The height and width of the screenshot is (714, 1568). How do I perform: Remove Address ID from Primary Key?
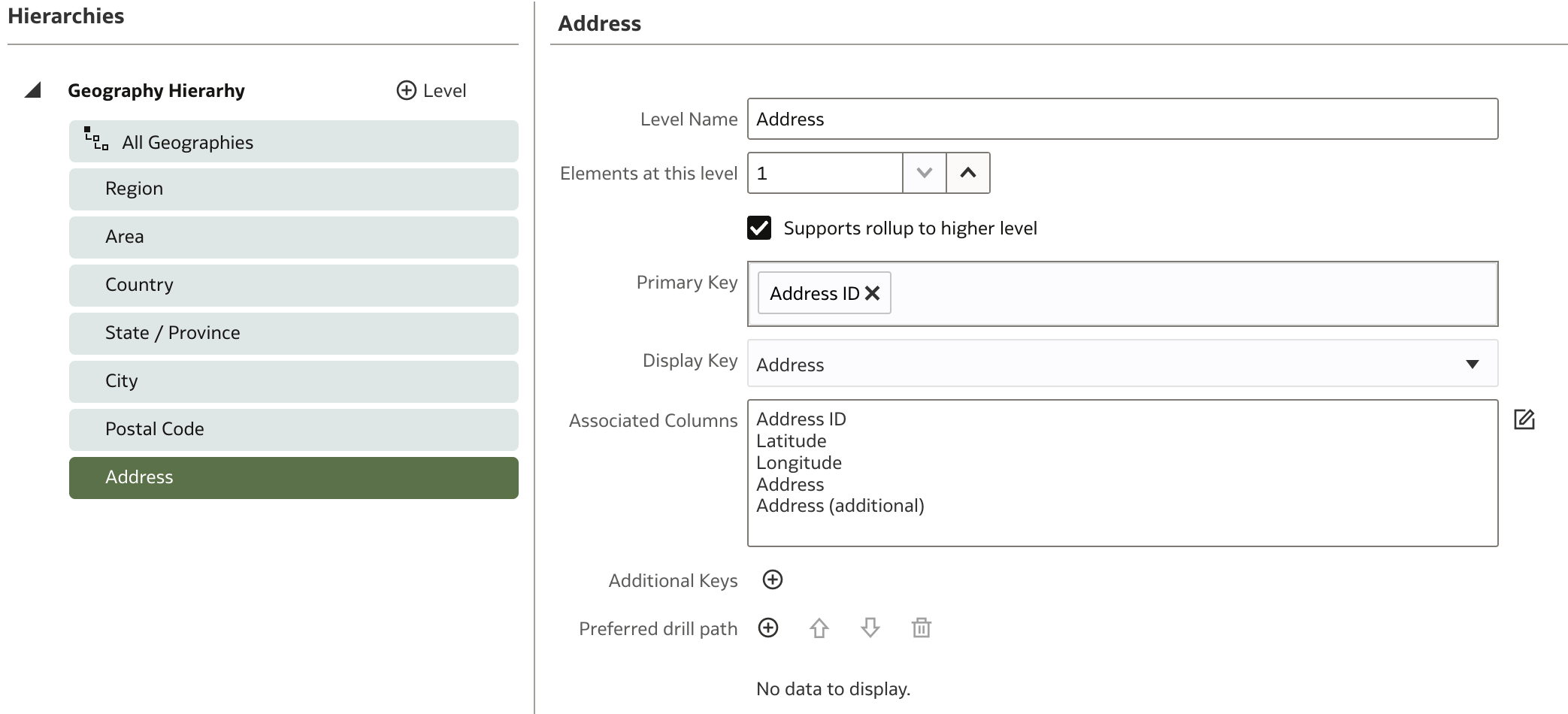(x=872, y=293)
